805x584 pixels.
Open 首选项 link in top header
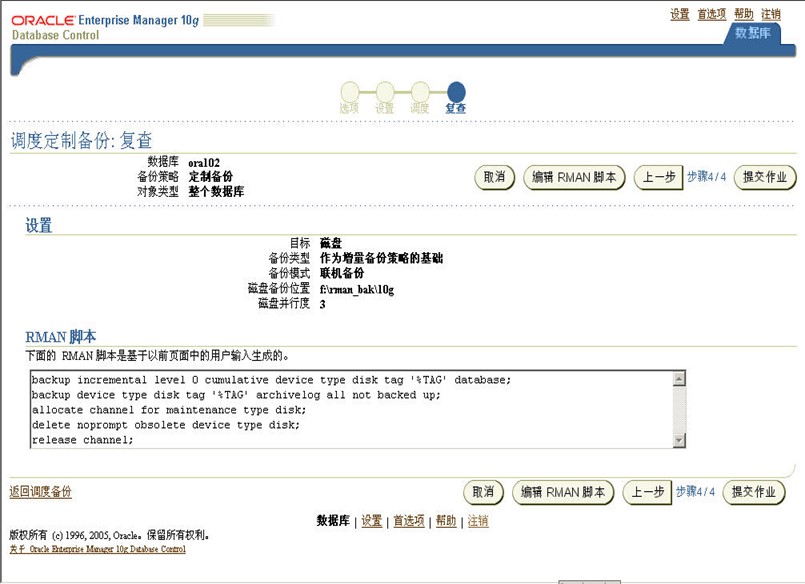(711, 14)
